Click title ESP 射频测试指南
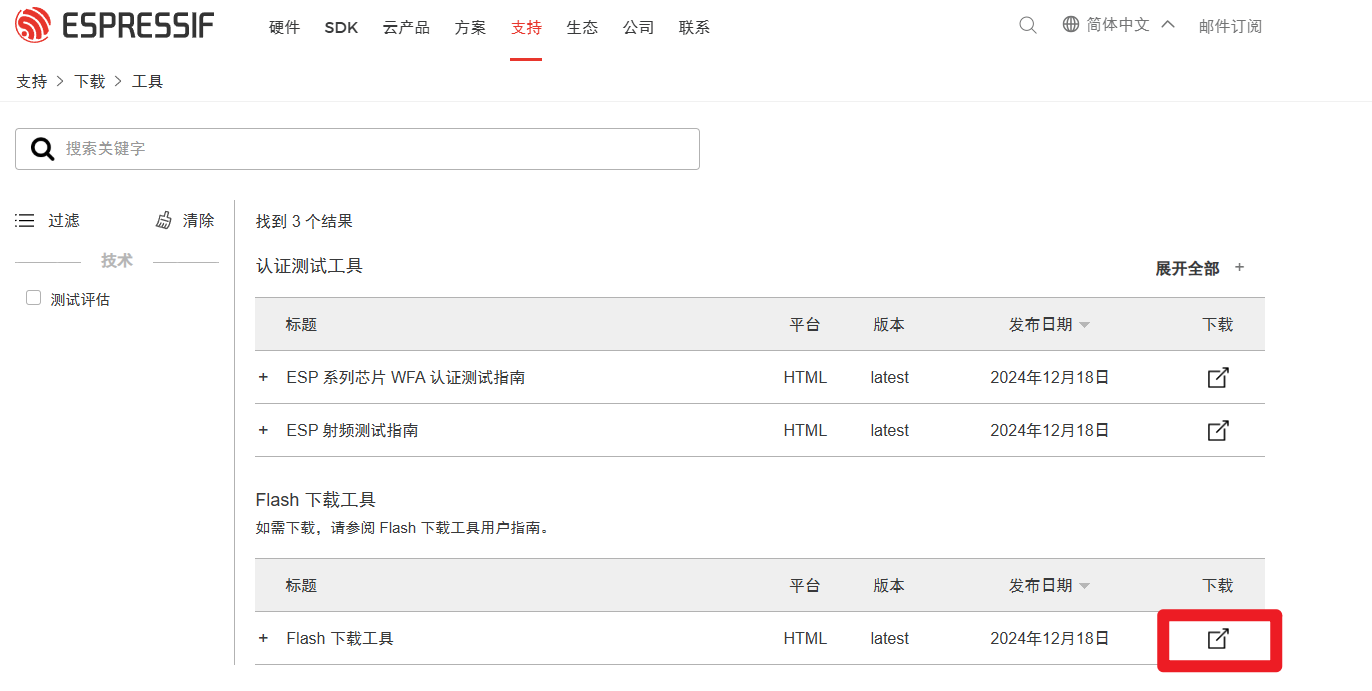Screen dimensions: 1372x691 click(x=352, y=431)
